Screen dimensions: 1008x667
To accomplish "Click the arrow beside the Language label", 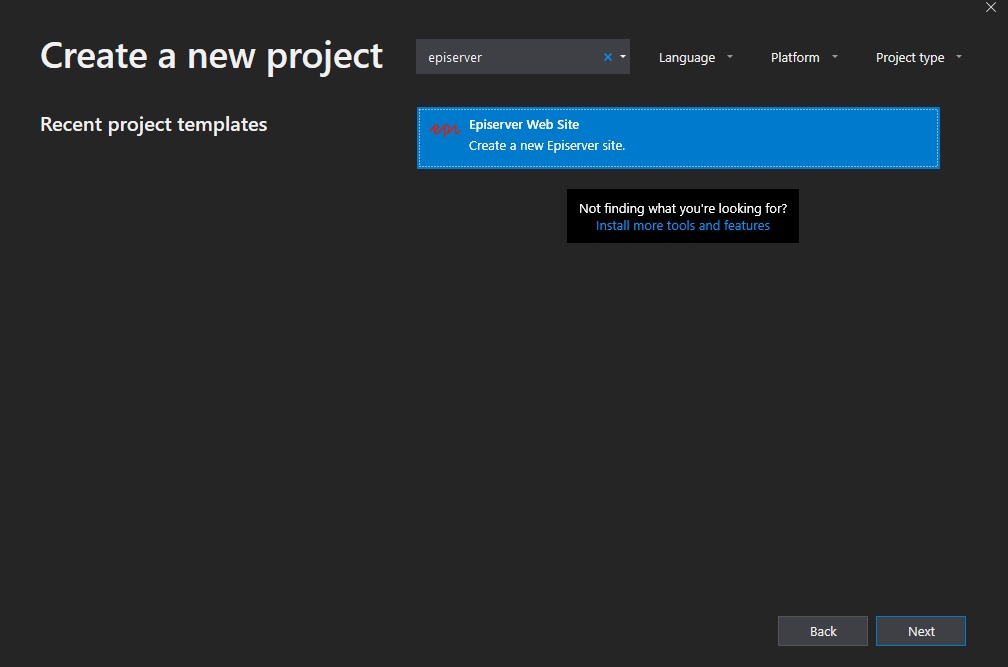I will (730, 57).
